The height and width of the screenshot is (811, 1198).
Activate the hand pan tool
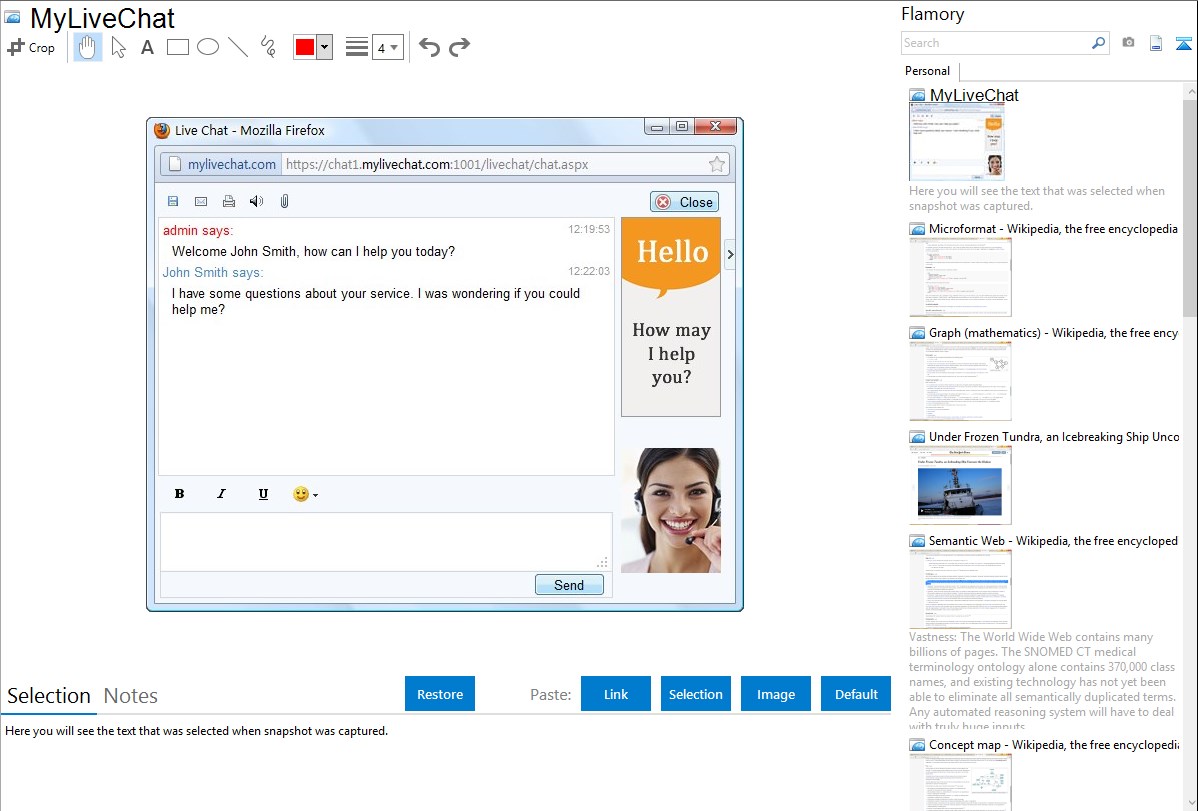(x=87, y=47)
